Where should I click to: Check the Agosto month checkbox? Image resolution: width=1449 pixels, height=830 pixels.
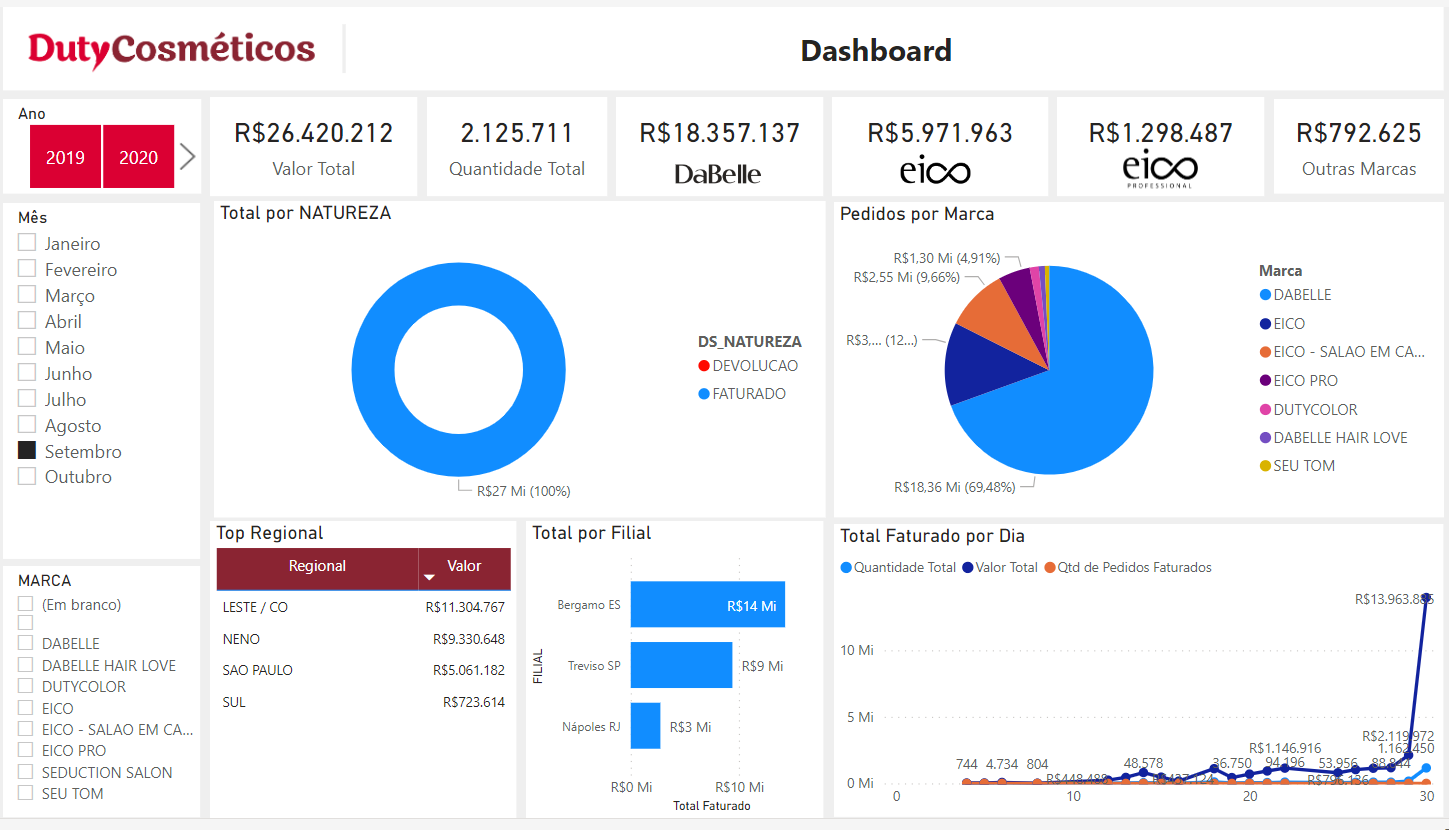point(27,425)
